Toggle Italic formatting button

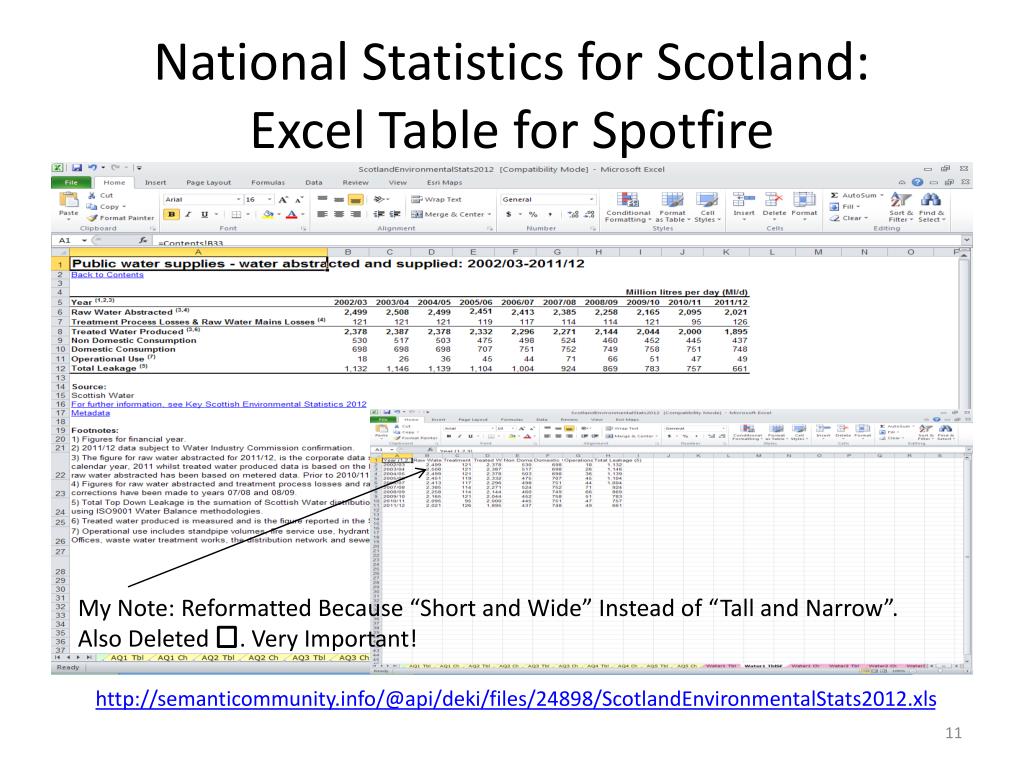tap(188, 214)
